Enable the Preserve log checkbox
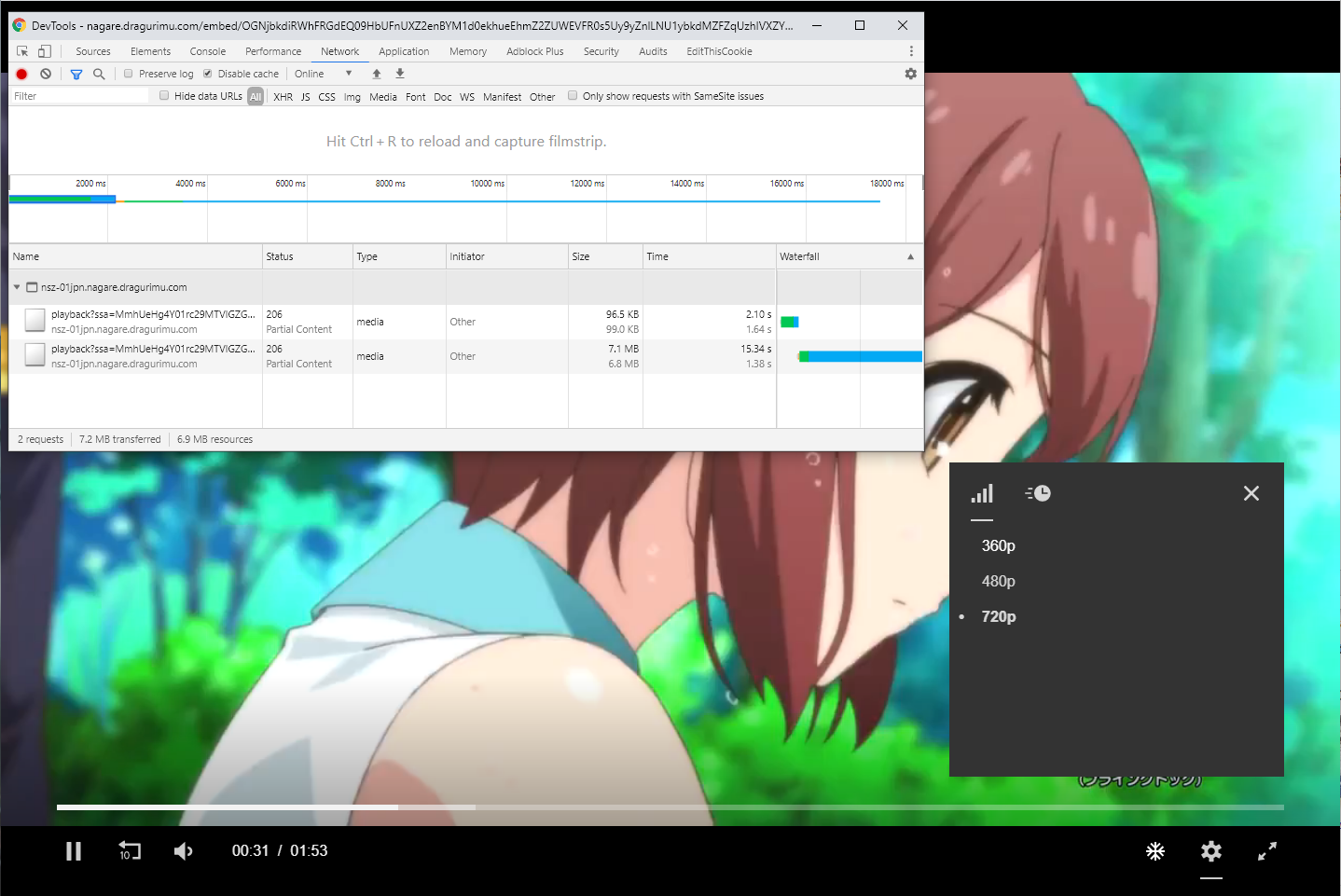The image size is (1341, 896). 129,74
